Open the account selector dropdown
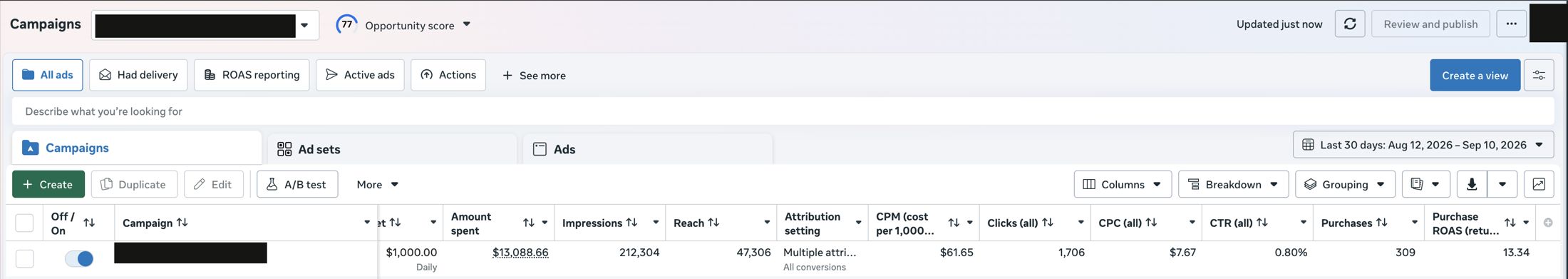 [x=205, y=25]
